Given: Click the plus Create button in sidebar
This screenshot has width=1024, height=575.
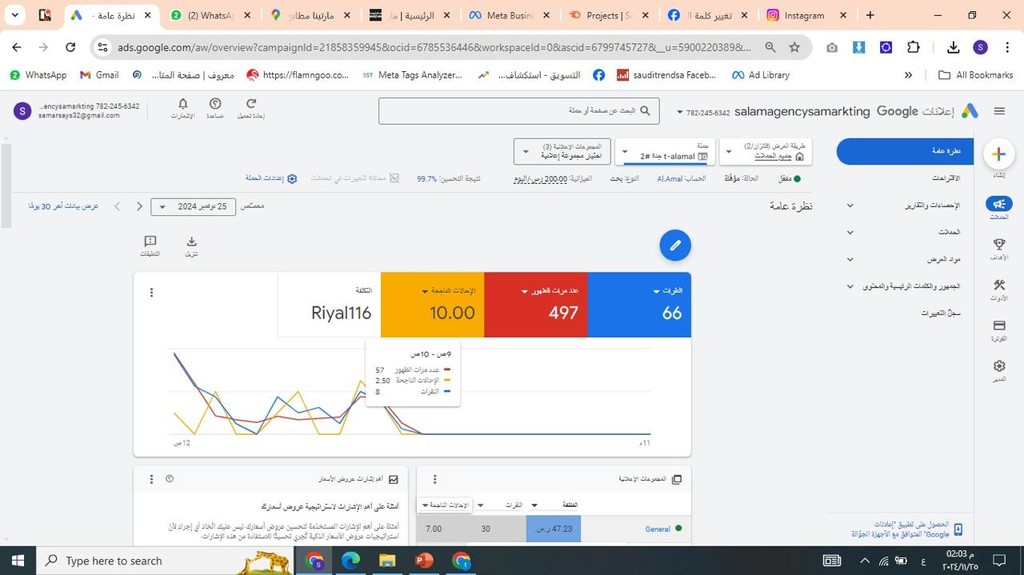Looking at the screenshot, I should 998,154.
